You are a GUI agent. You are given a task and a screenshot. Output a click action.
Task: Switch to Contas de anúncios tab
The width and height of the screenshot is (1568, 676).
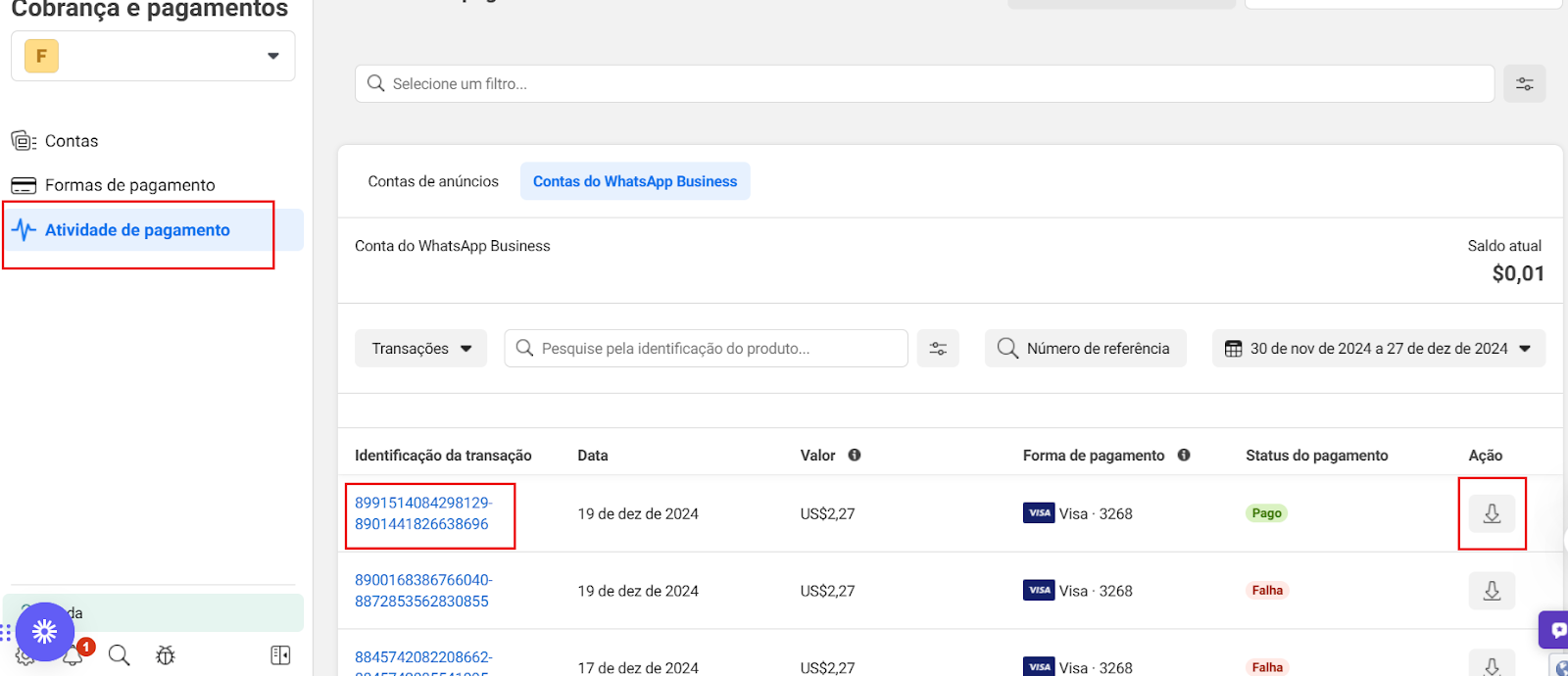433,181
